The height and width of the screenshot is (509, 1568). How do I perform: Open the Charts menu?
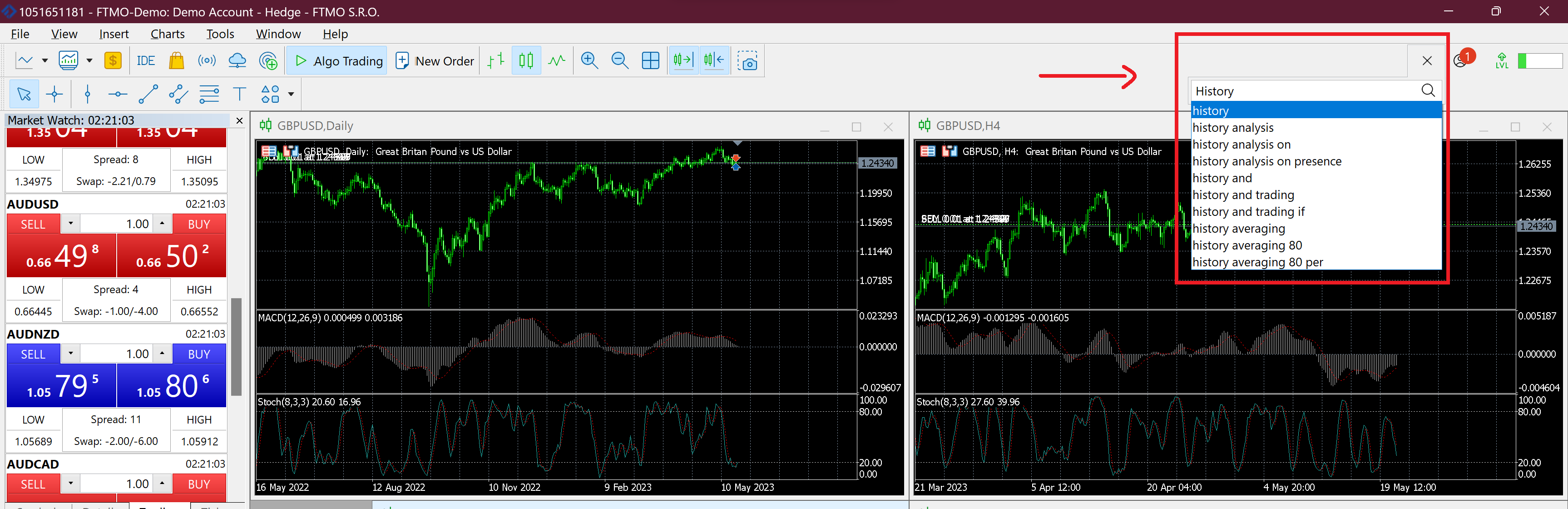click(x=168, y=34)
